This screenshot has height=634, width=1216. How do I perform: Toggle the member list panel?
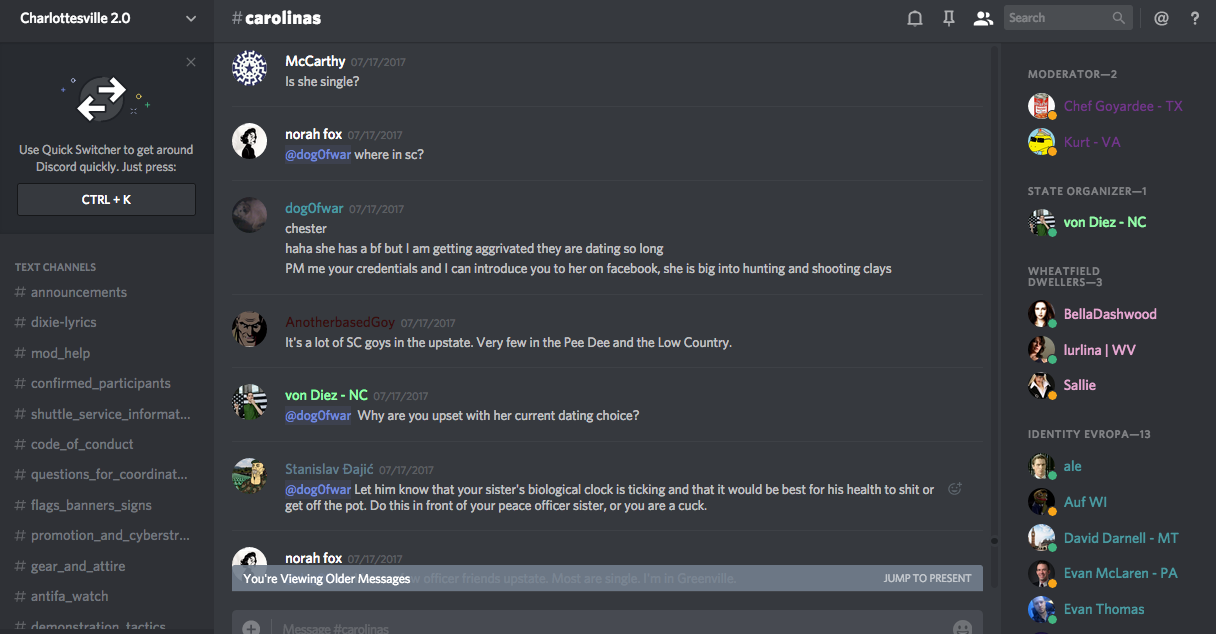click(983, 18)
